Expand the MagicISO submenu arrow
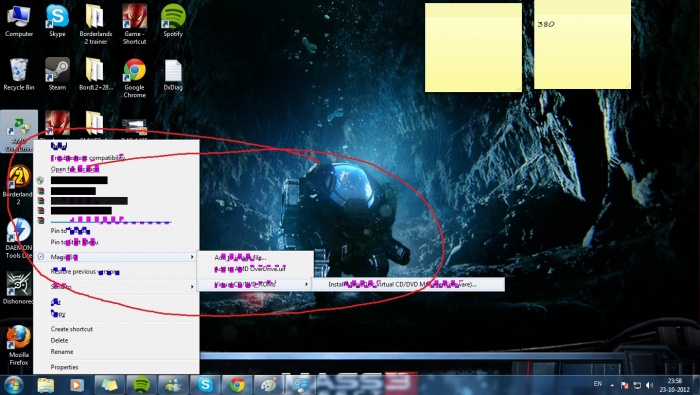 (192, 257)
